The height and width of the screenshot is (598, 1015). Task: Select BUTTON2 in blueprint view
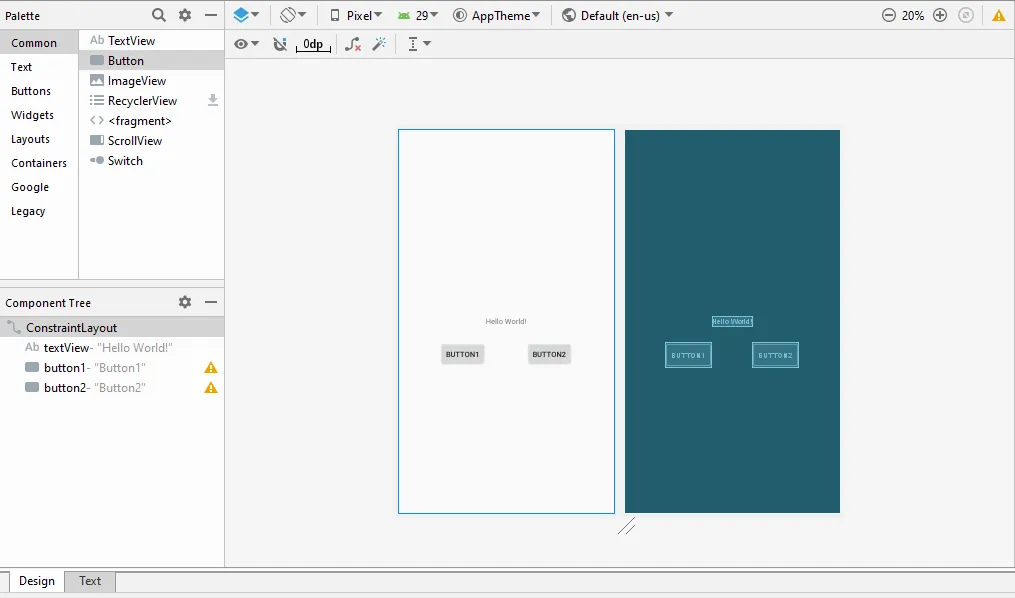point(775,355)
